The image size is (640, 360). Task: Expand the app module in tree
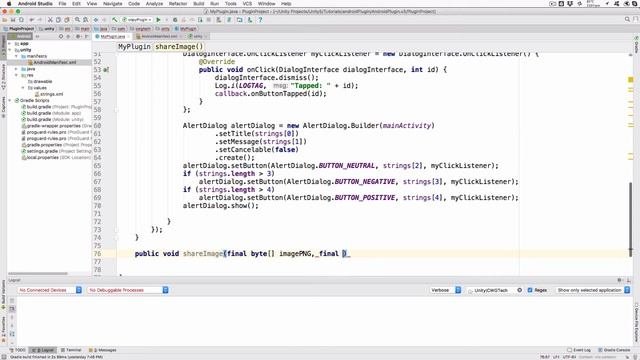(x=10, y=43)
